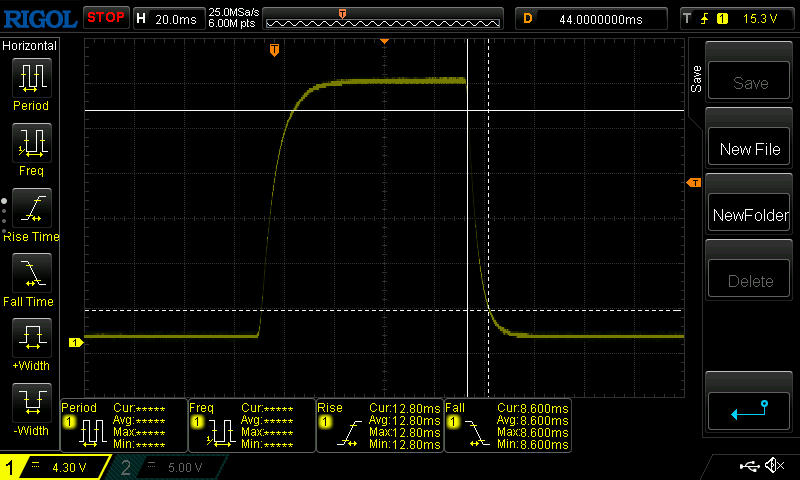Toggle the red STOP run indicator
This screenshot has width=800, height=480.
(x=105, y=18)
